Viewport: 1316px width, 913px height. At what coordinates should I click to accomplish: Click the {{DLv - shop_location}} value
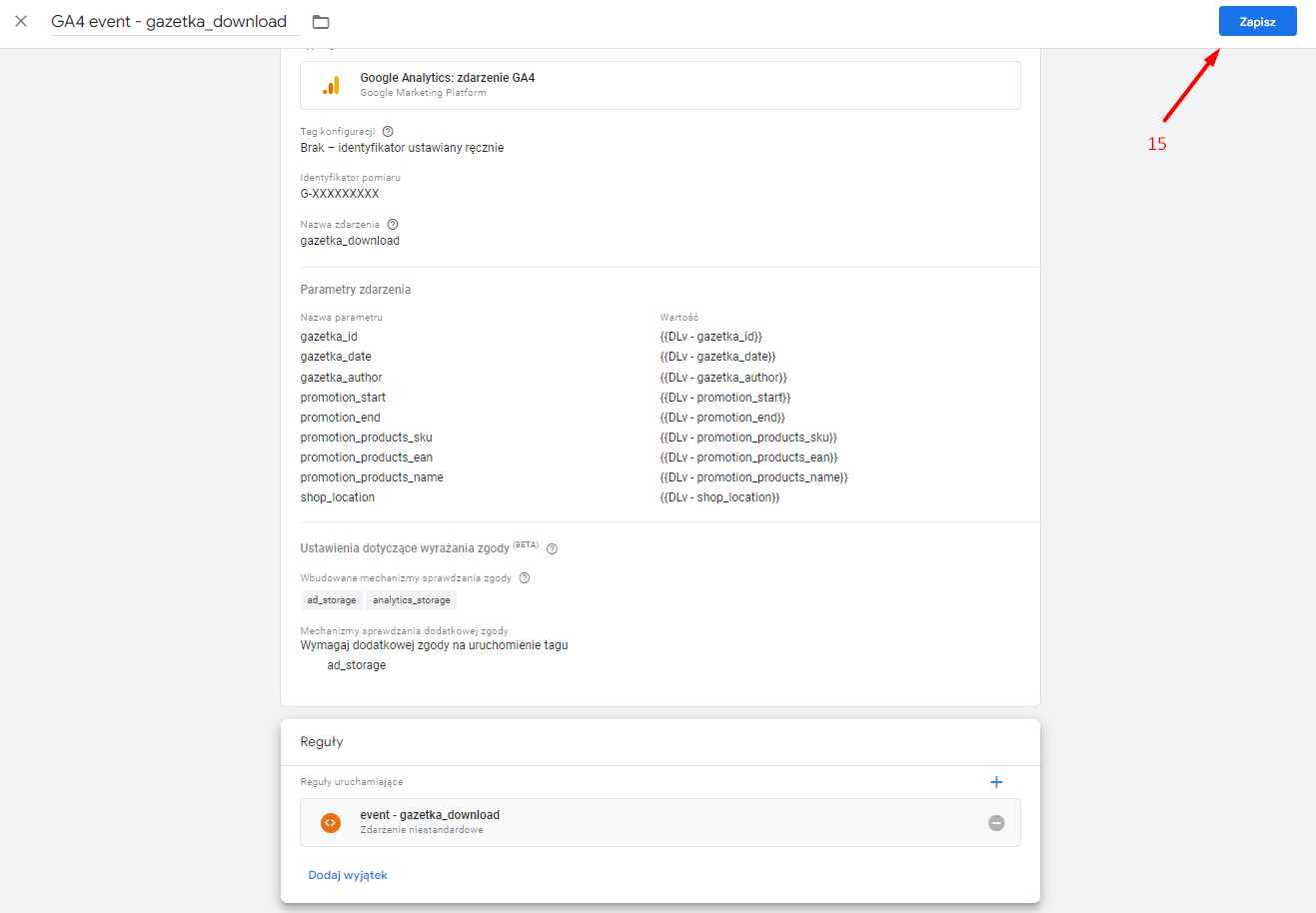coord(719,497)
